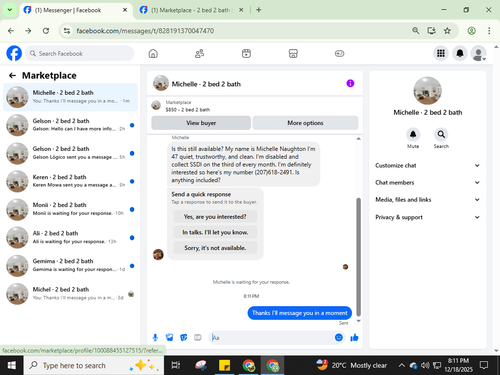This screenshot has width=500, height=375.
Task: Send quick reply In talks. I'll let you know.
Action: 215,232
